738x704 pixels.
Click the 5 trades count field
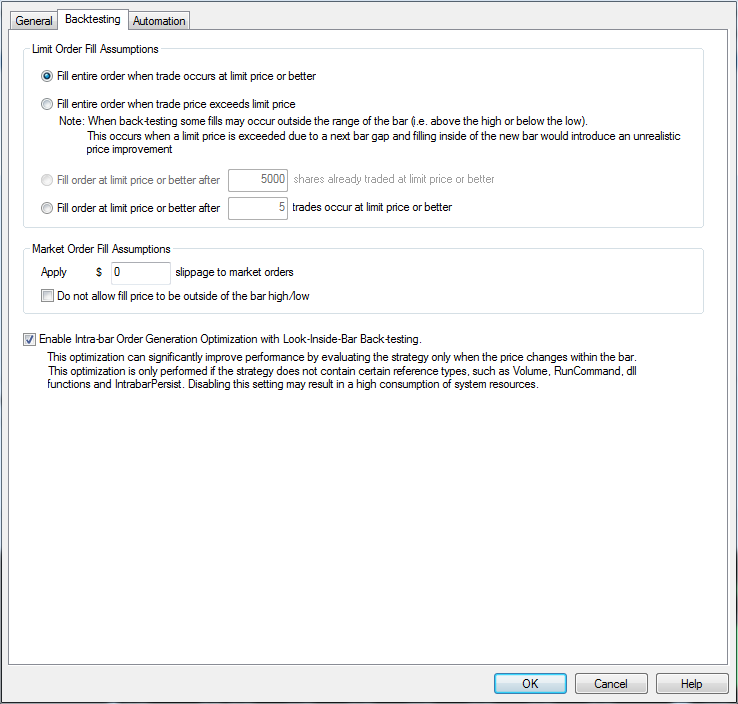click(258, 208)
